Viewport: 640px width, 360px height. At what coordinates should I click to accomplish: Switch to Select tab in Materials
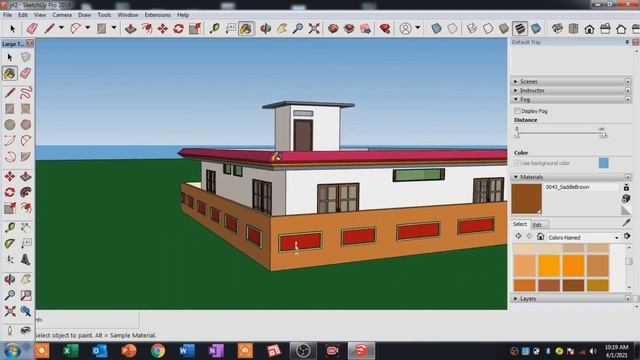click(x=520, y=224)
